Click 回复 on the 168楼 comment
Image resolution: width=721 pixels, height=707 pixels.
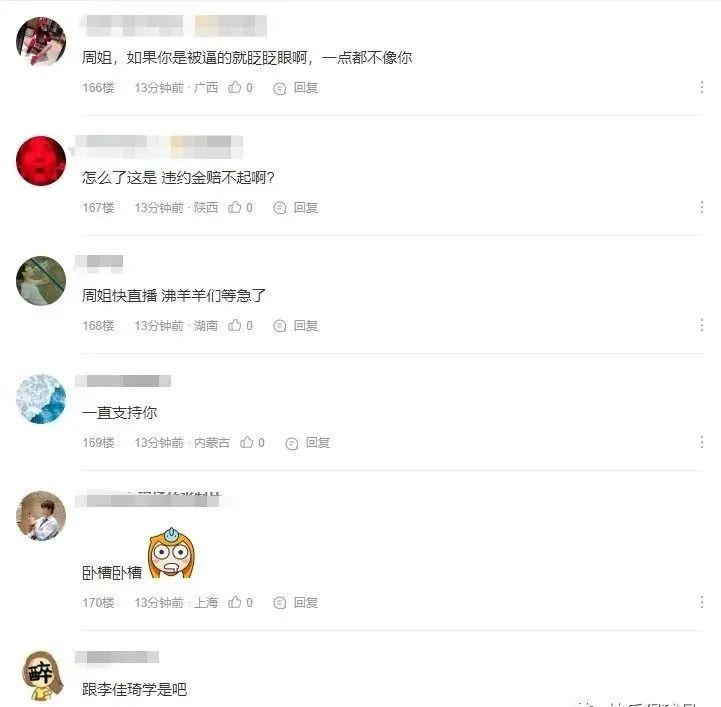pos(306,325)
